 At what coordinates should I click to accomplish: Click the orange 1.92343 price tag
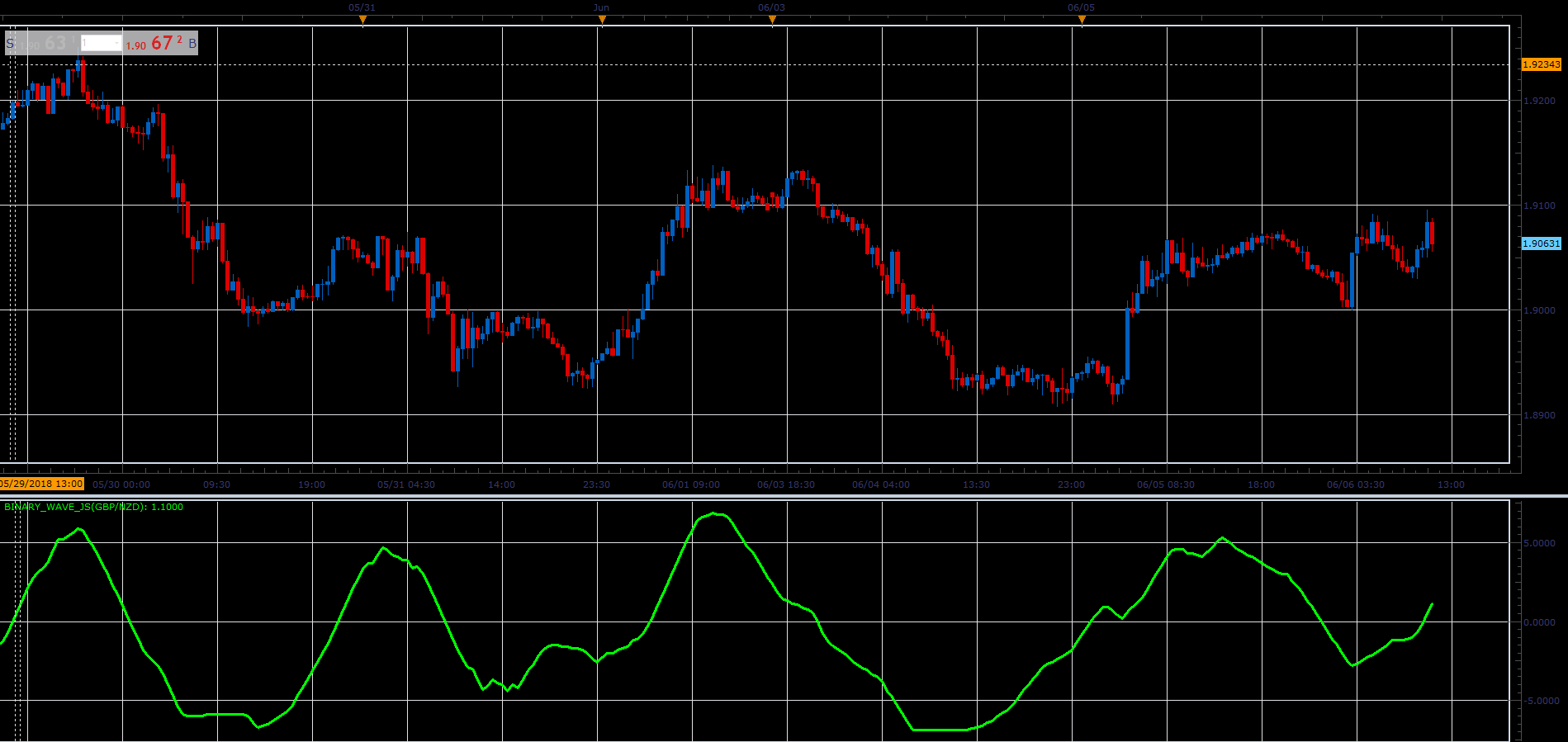point(1541,64)
